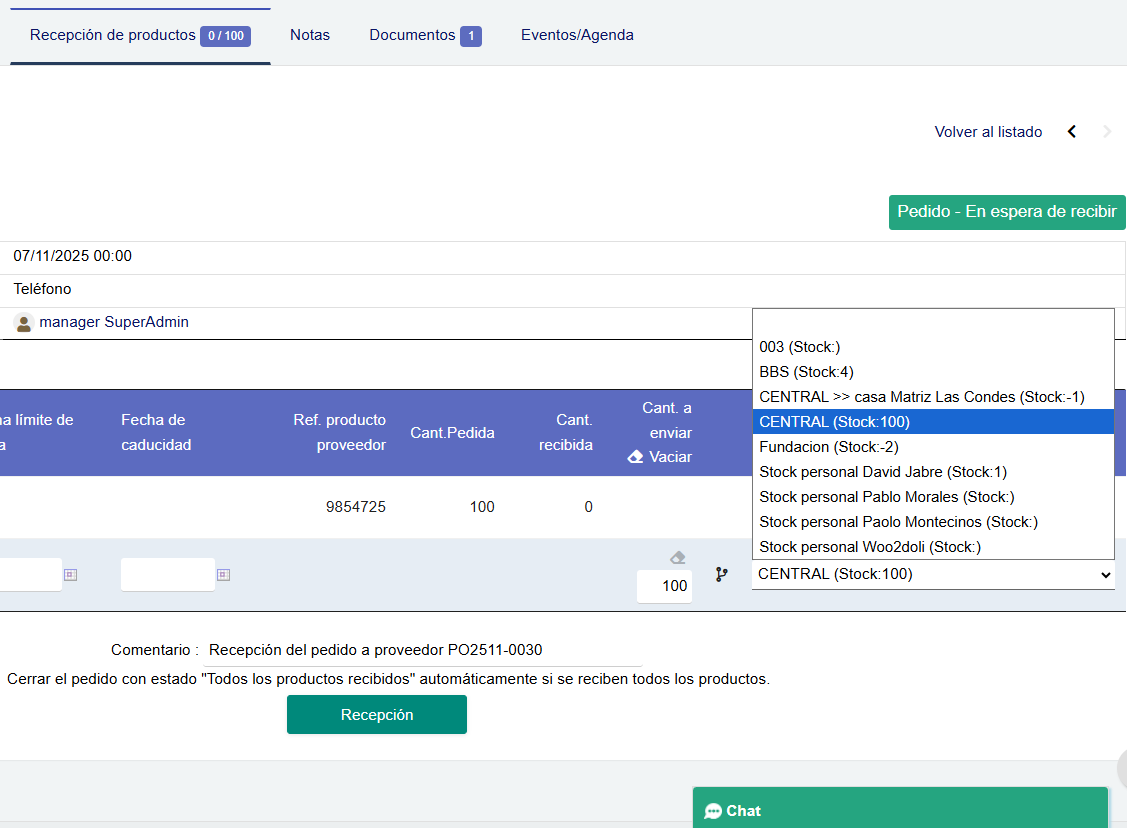This screenshot has height=828, width=1127.
Task: Switch to the Notas tab
Action: click(310, 35)
